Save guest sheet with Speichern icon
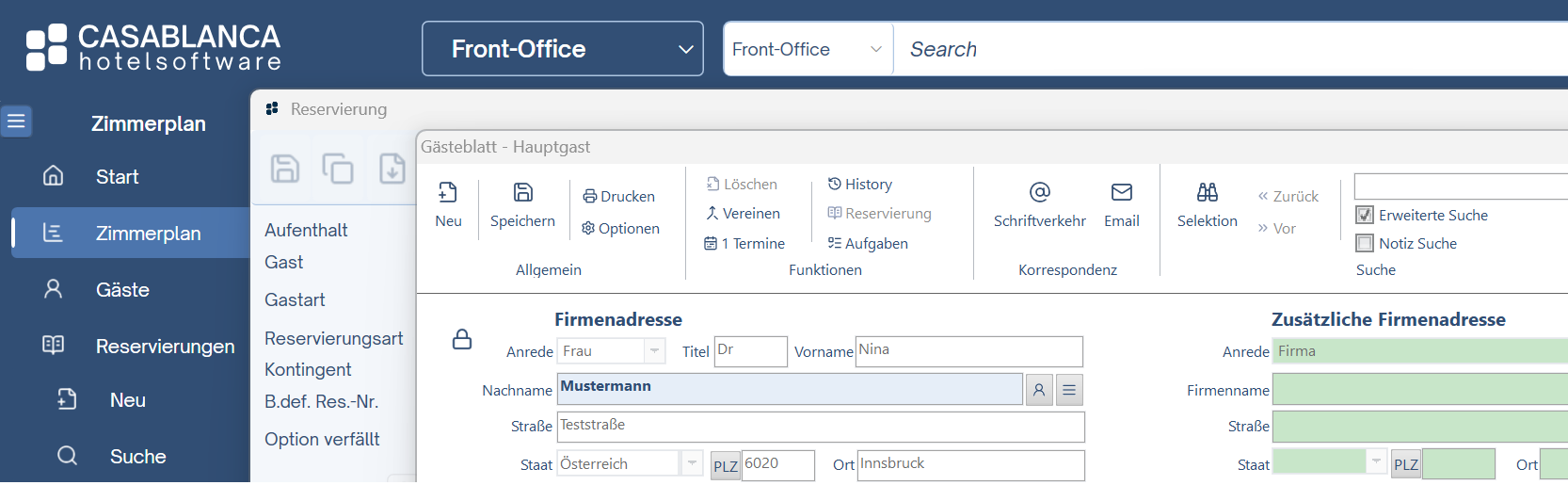Image resolution: width=1568 pixels, height=485 pixels. tap(522, 193)
